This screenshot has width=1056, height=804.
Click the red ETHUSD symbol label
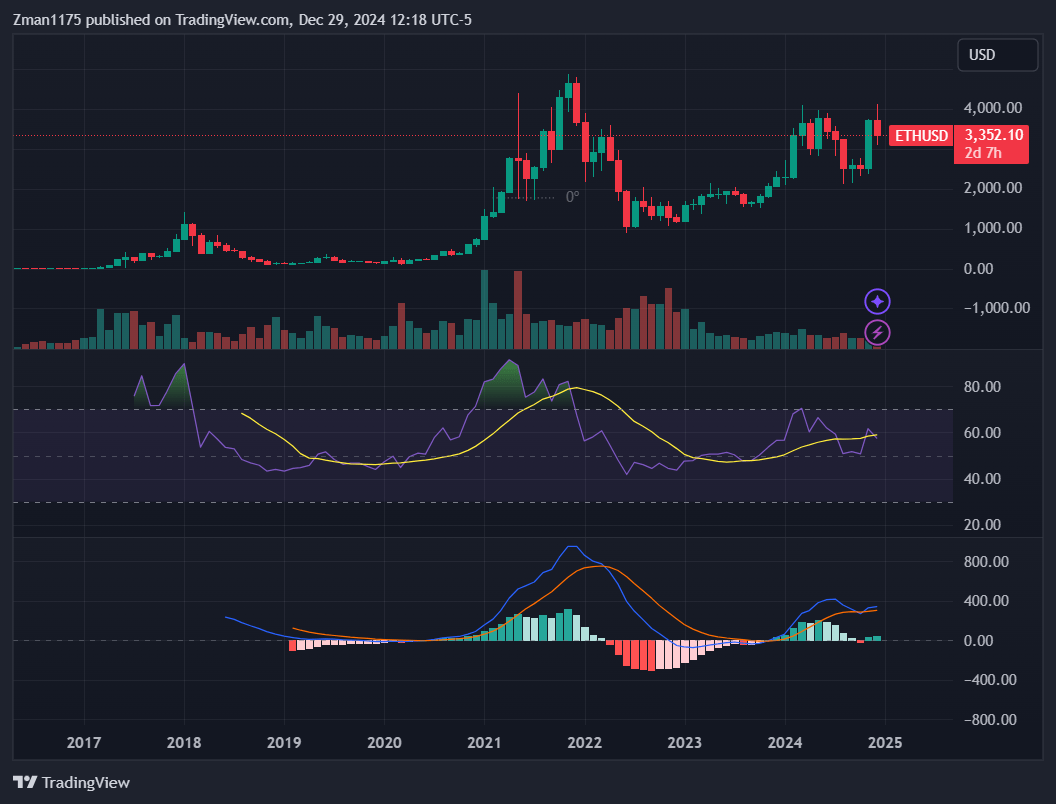[920, 135]
